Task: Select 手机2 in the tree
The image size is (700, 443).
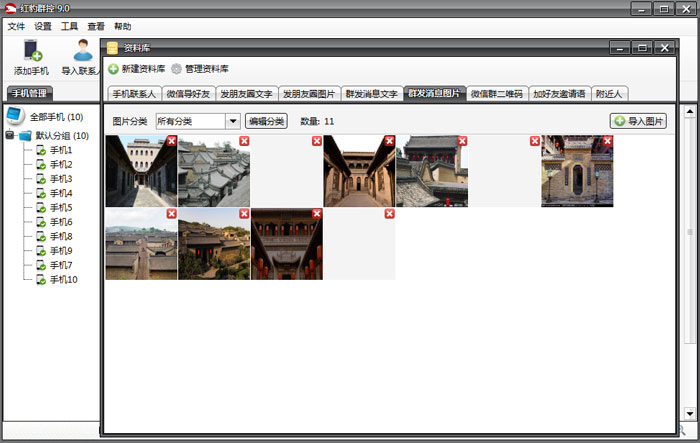Action: pyautogui.click(x=61, y=164)
